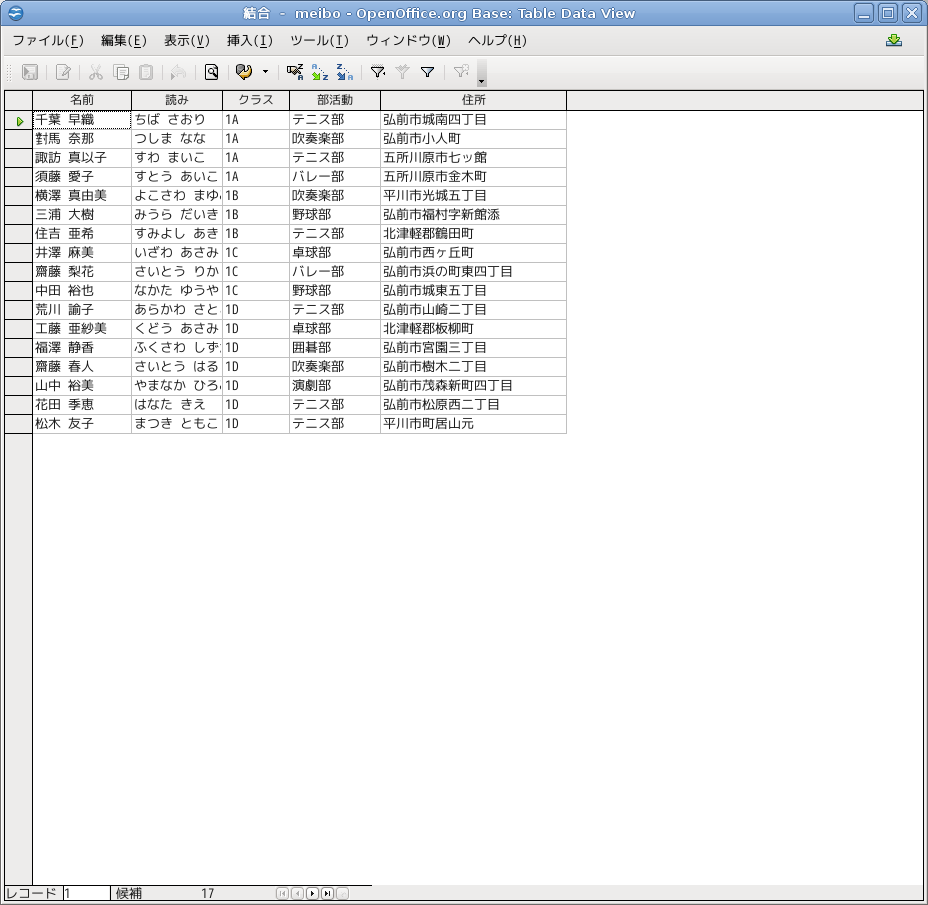Click the select-all corner header cell
The height and width of the screenshot is (905, 928).
pyautogui.click(x=18, y=100)
